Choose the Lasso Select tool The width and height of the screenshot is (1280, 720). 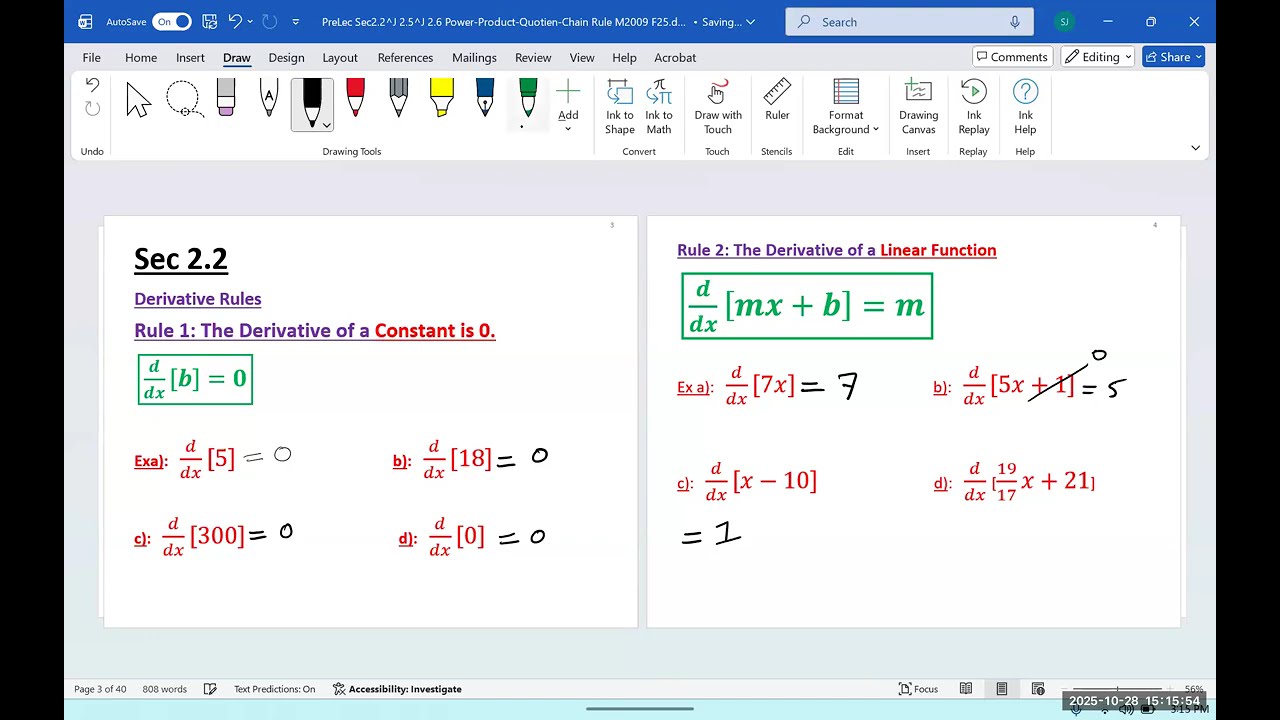[x=184, y=101]
